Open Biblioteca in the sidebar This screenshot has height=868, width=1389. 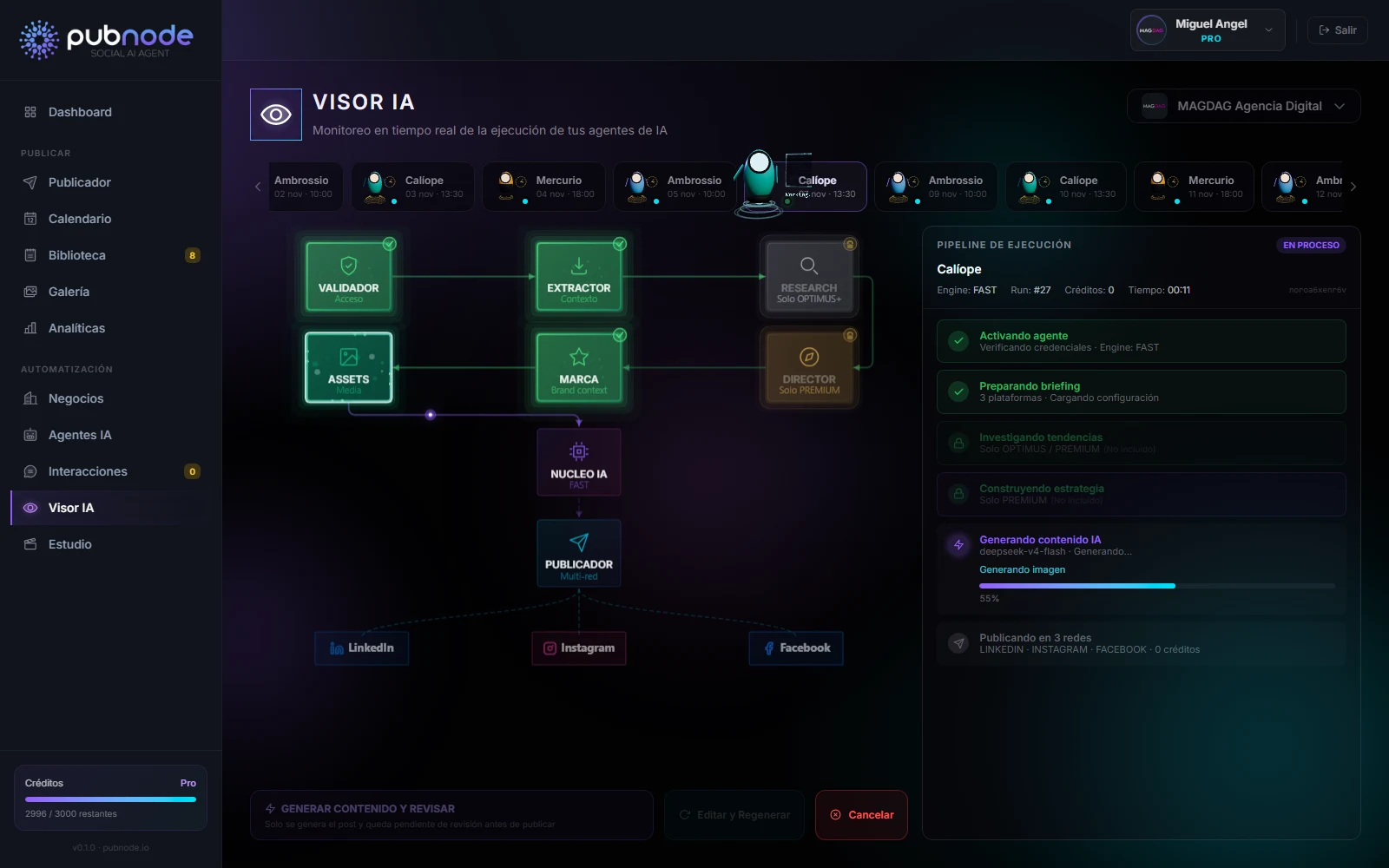point(110,255)
